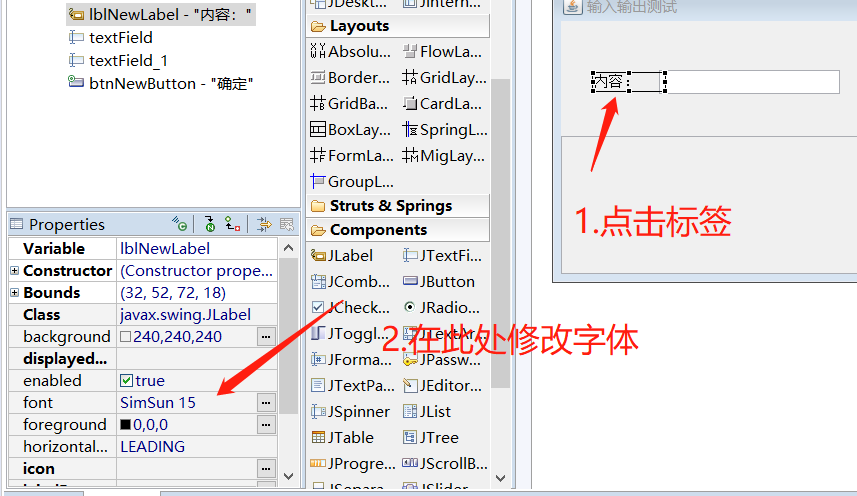Pick JList component from palette
The image size is (857, 496).
427,411
